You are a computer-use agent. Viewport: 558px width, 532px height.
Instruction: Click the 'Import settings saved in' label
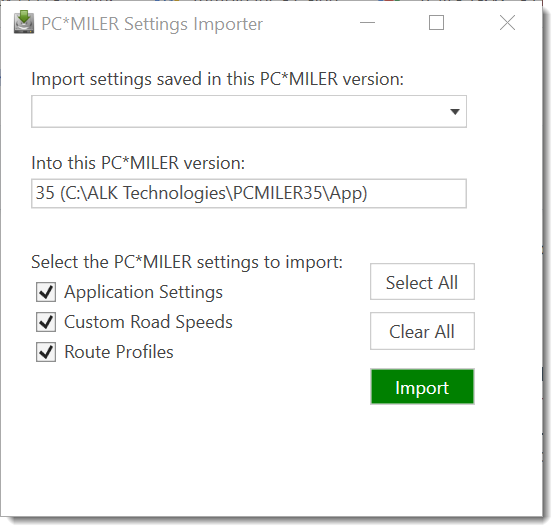coord(217,79)
